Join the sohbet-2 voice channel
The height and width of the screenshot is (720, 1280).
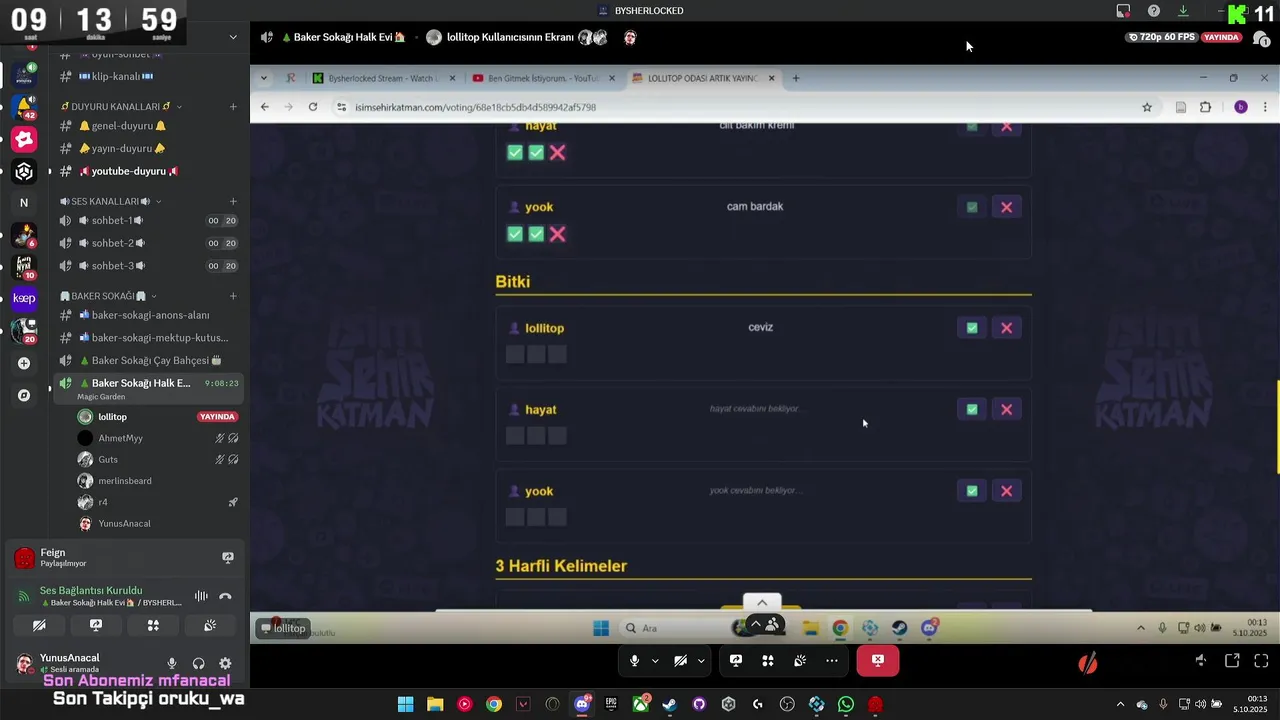click(x=147, y=243)
